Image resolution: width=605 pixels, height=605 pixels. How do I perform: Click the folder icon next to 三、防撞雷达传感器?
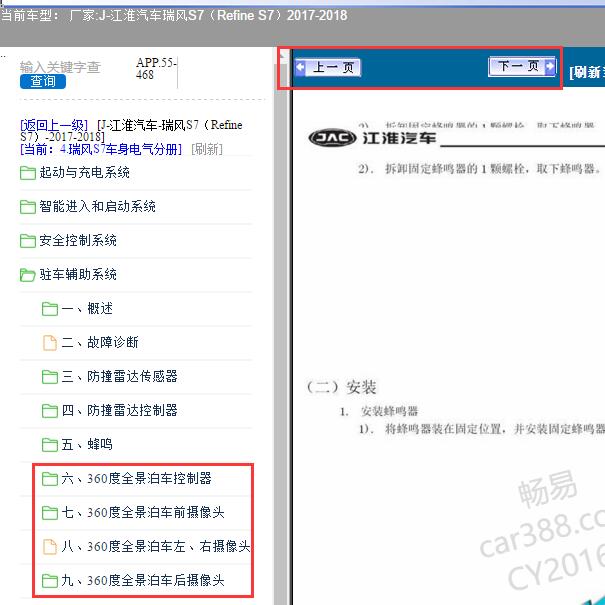coord(50,377)
